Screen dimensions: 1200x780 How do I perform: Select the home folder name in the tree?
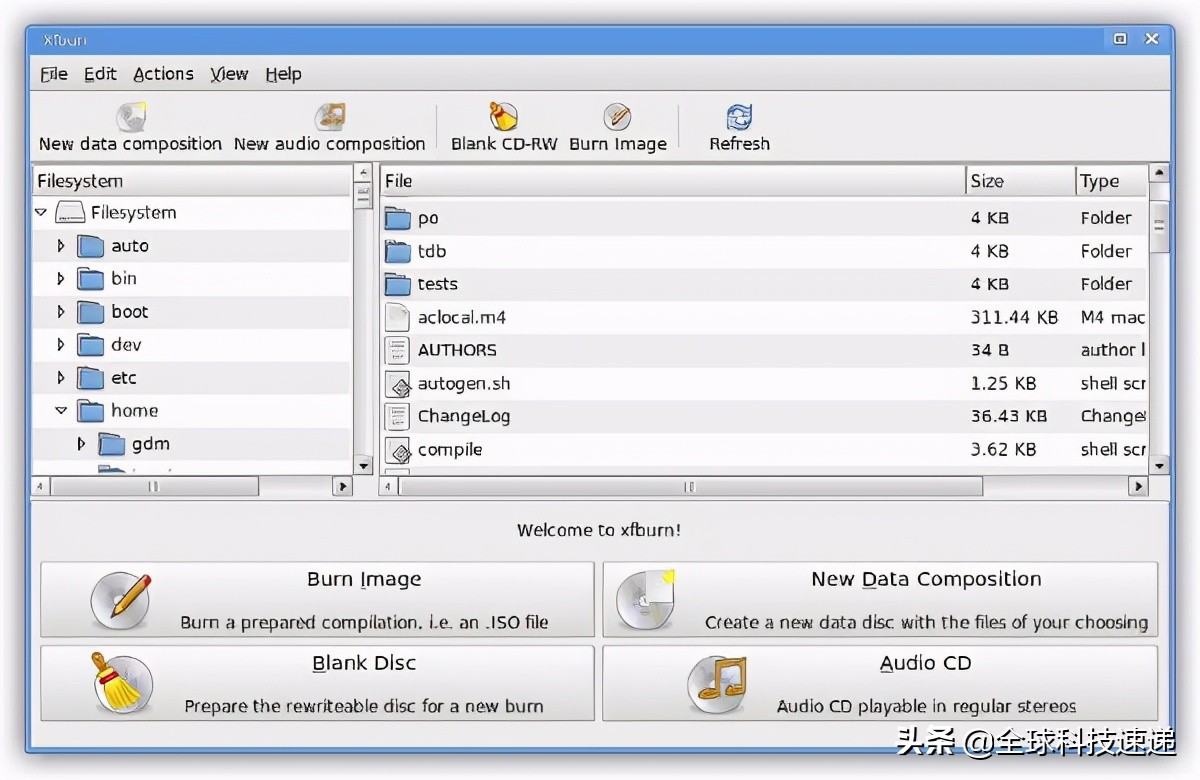tap(135, 411)
